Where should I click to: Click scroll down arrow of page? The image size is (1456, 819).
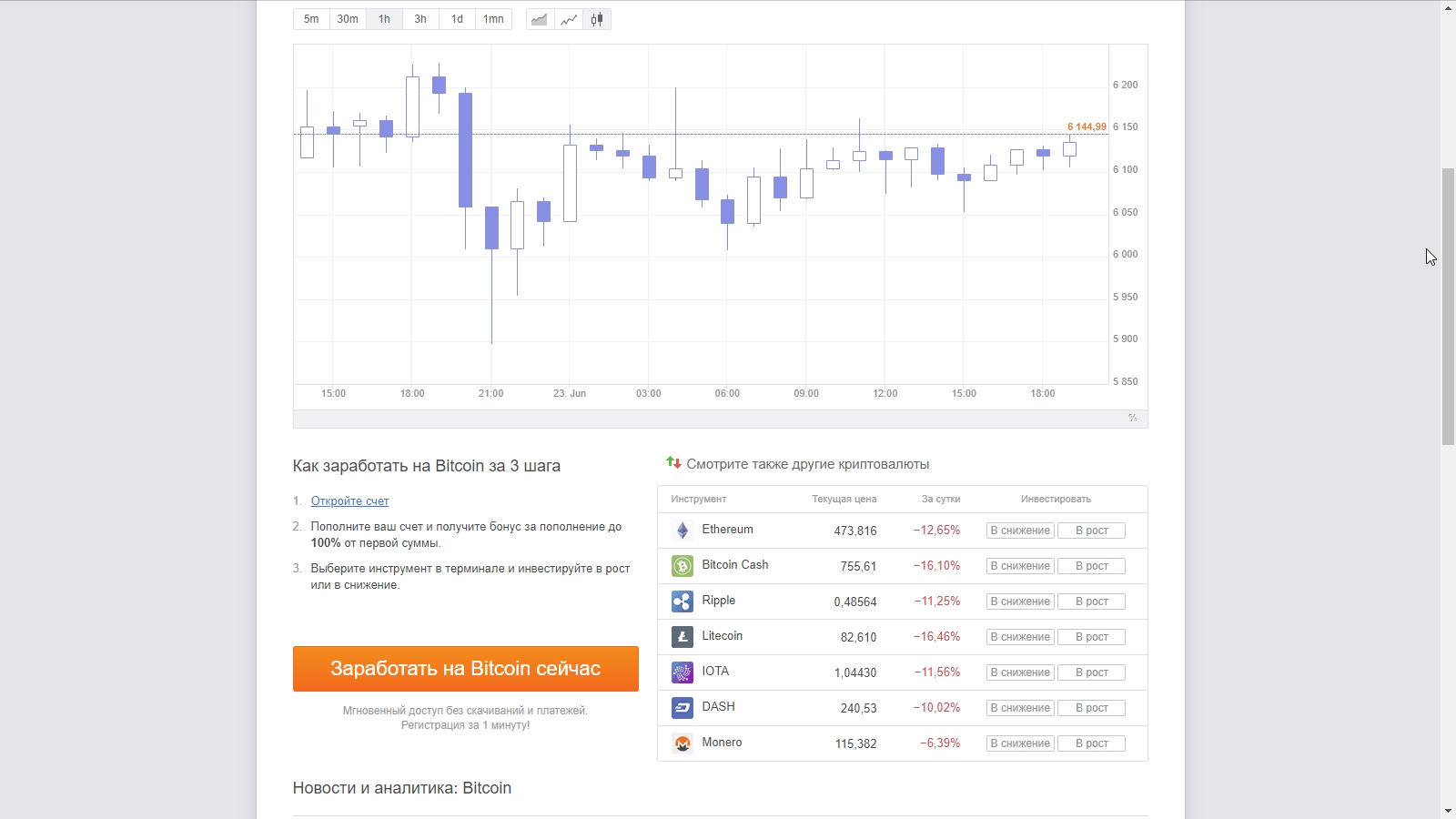click(1448, 811)
